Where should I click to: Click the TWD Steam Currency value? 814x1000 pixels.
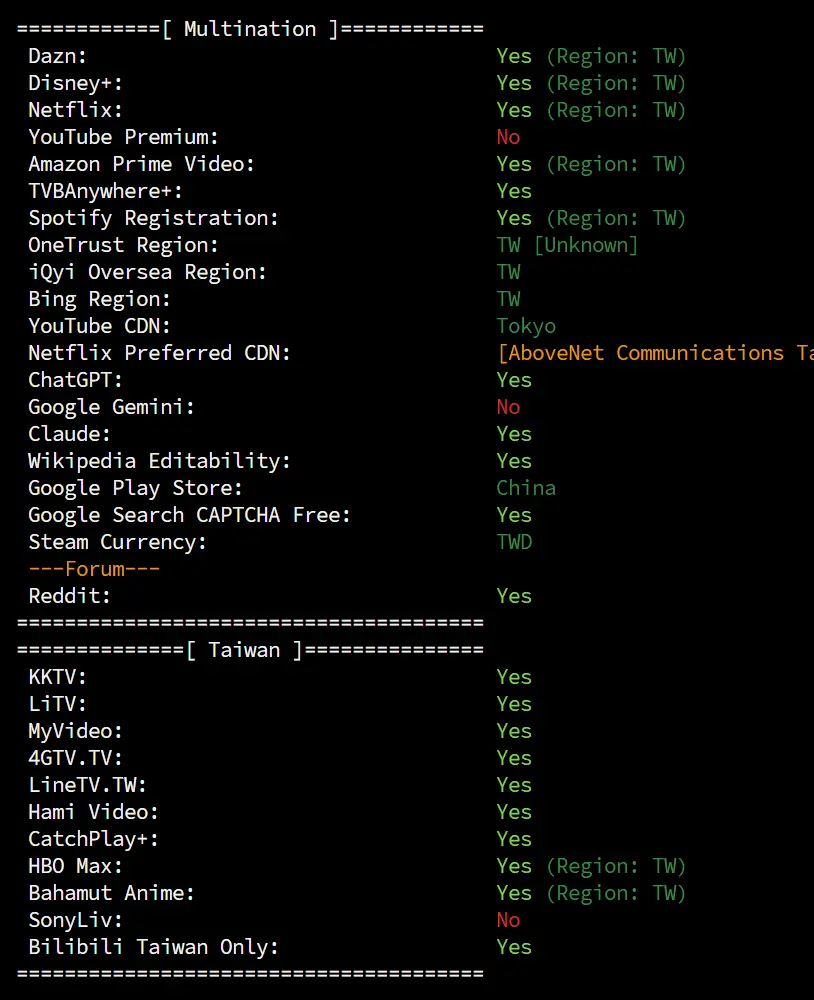click(514, 542)
